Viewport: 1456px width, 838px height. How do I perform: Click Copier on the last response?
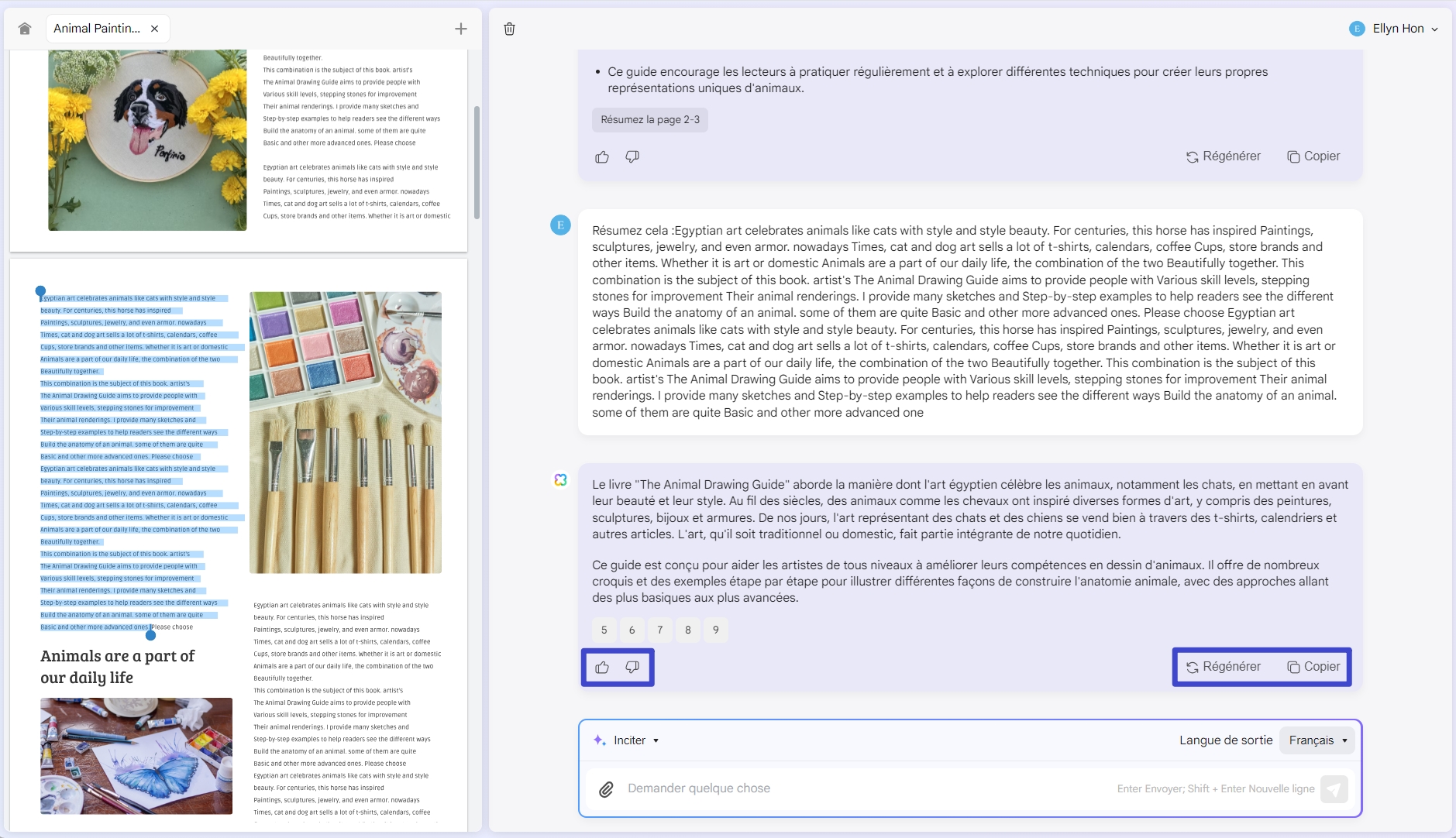(1313, 667)
